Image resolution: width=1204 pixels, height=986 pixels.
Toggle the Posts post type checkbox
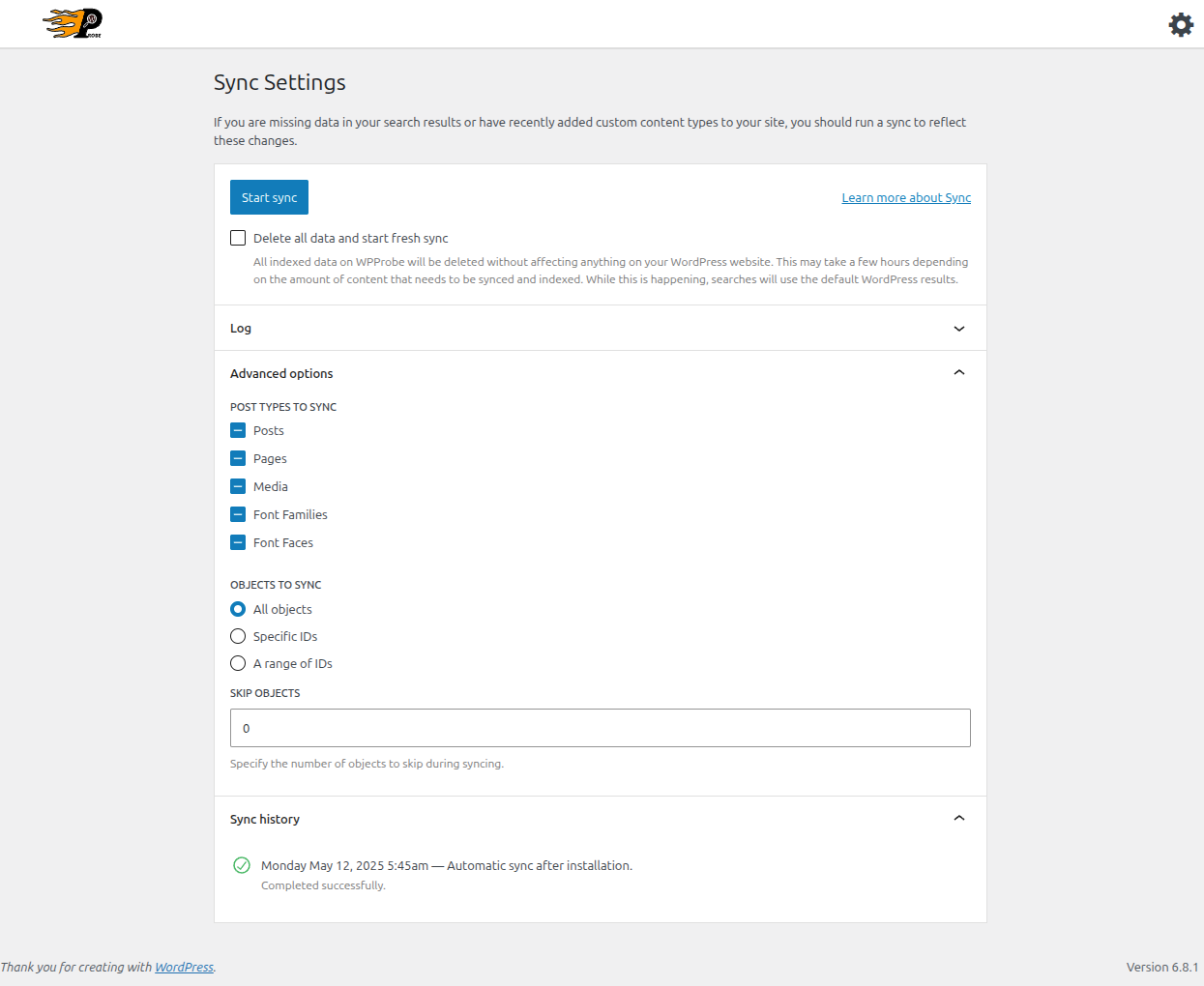pyautogui.click(x=238, y=430)
